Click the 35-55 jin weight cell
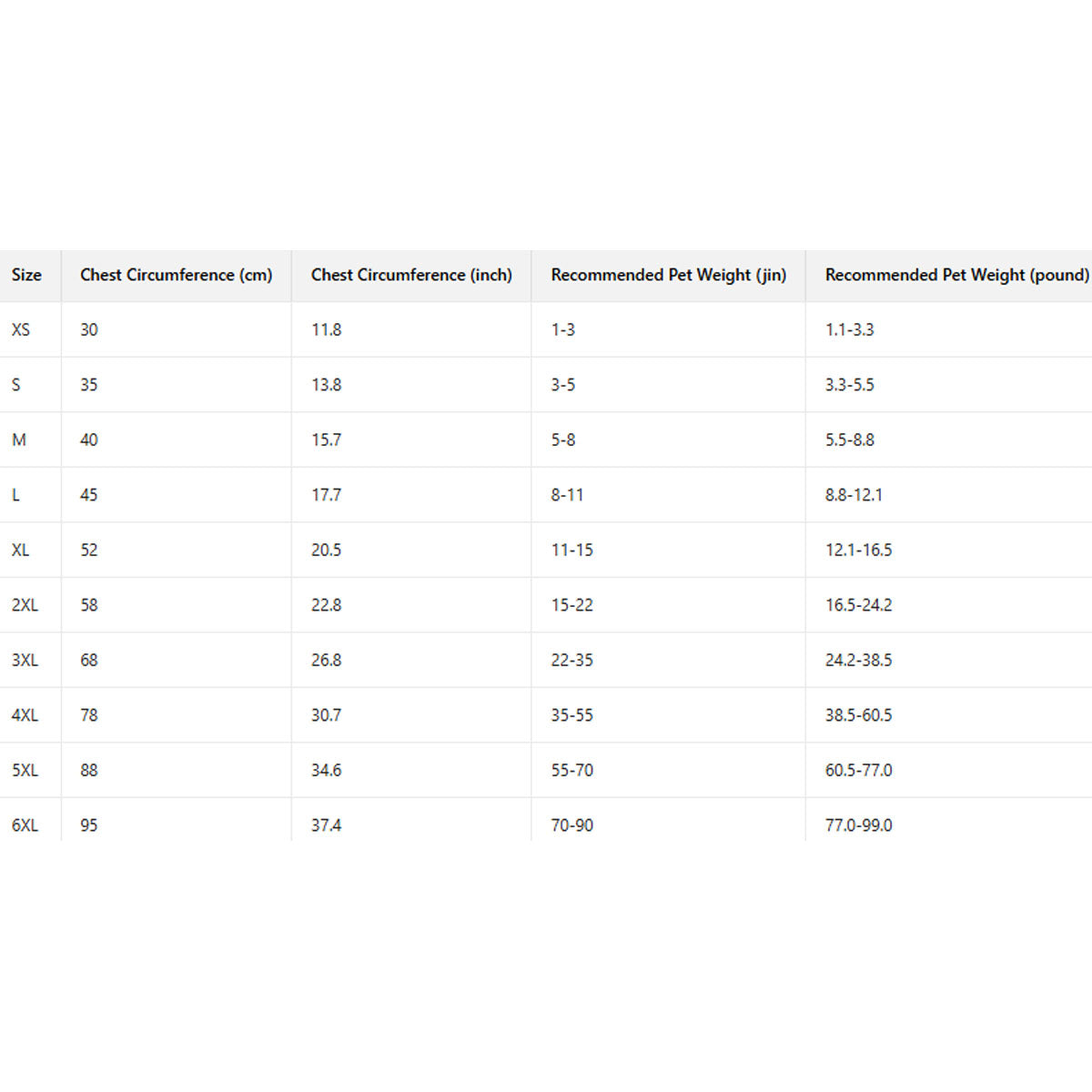The height and width of the screenshot is (1092, 1092). pyautogui.click(x=571, y=715)
